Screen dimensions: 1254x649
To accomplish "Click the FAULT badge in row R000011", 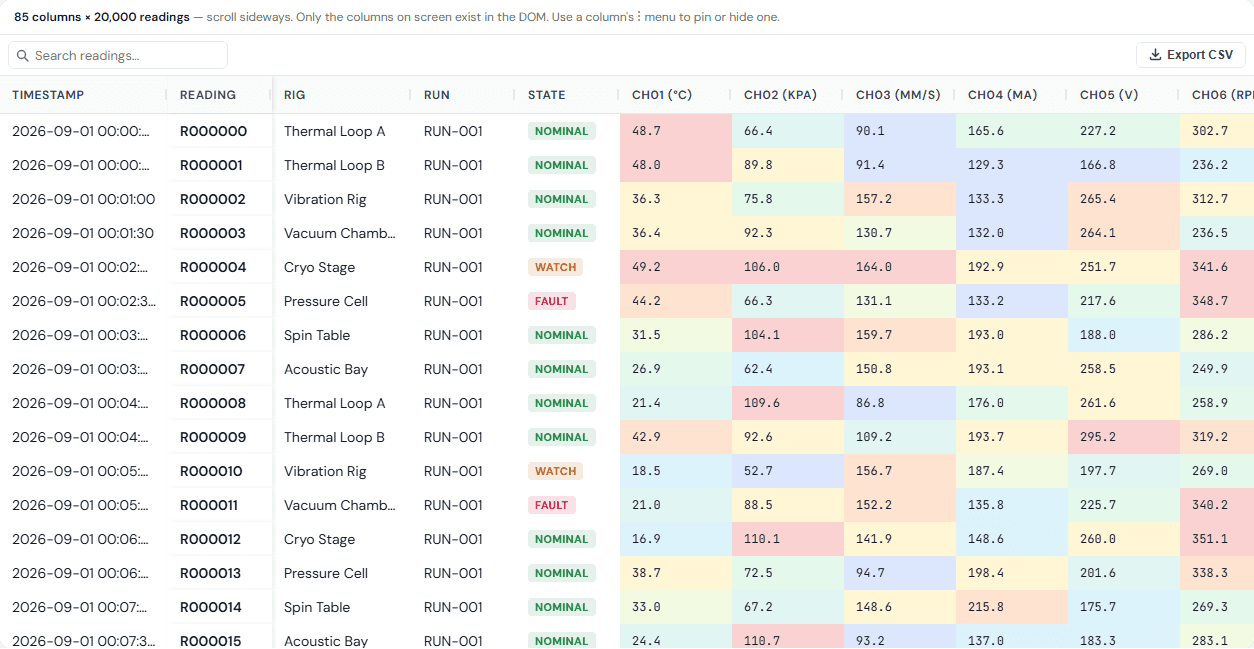I will tap(552, 505).
